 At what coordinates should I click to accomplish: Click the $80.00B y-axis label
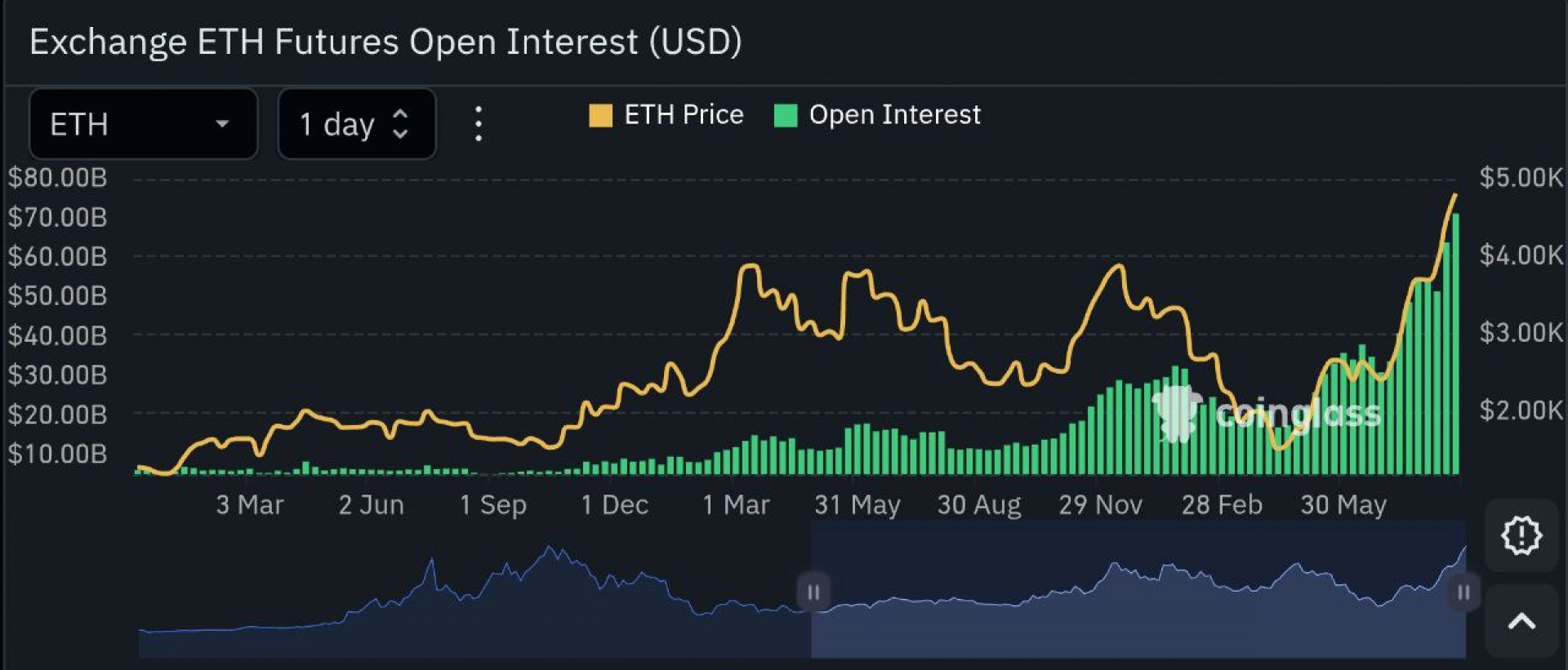point(58,178)
